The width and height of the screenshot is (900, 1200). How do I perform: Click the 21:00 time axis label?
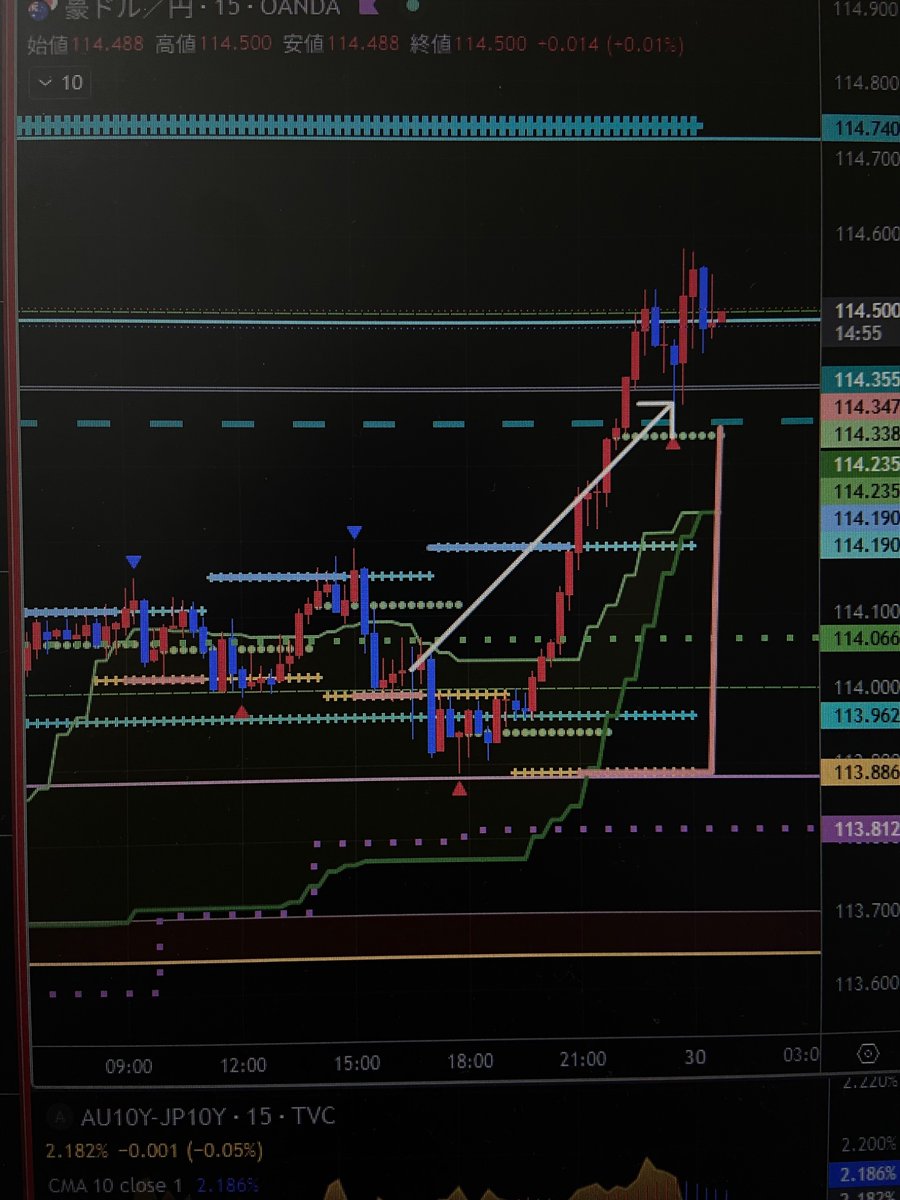[583, 1057]
